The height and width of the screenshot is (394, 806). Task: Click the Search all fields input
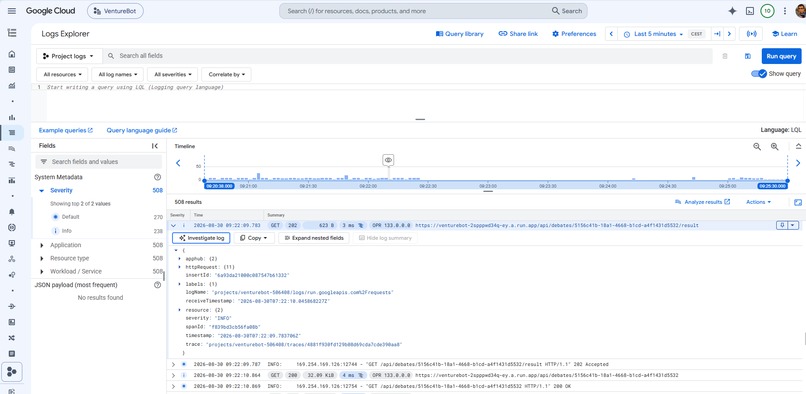tap(409, 56)
